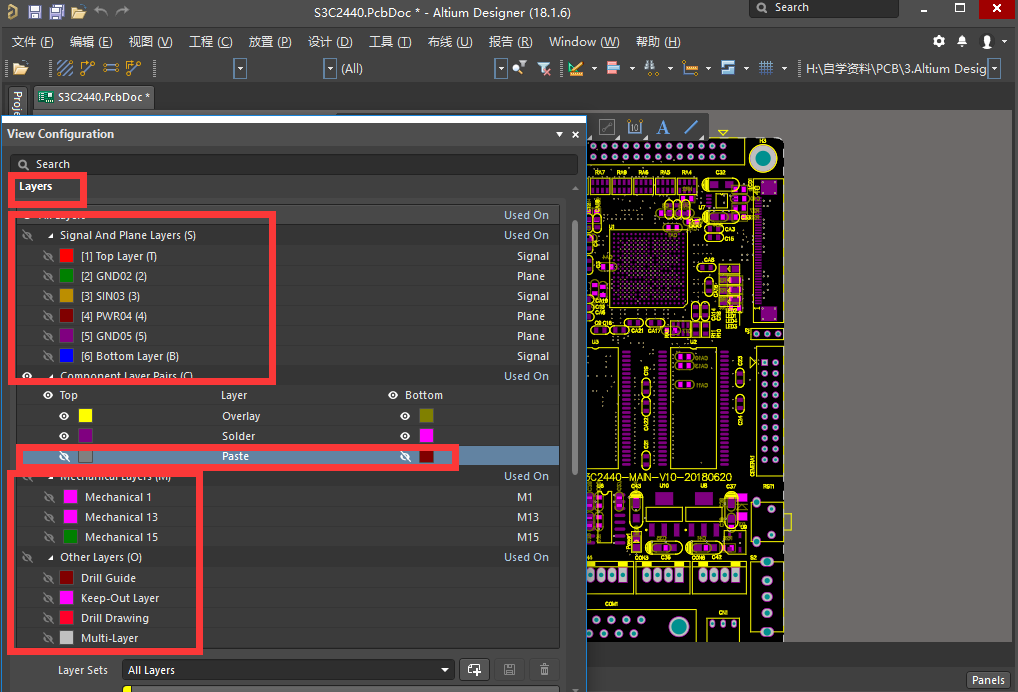The image size is (1018, 692).
Task: Hide the Top Overlay layer
Action: (64, 416)
